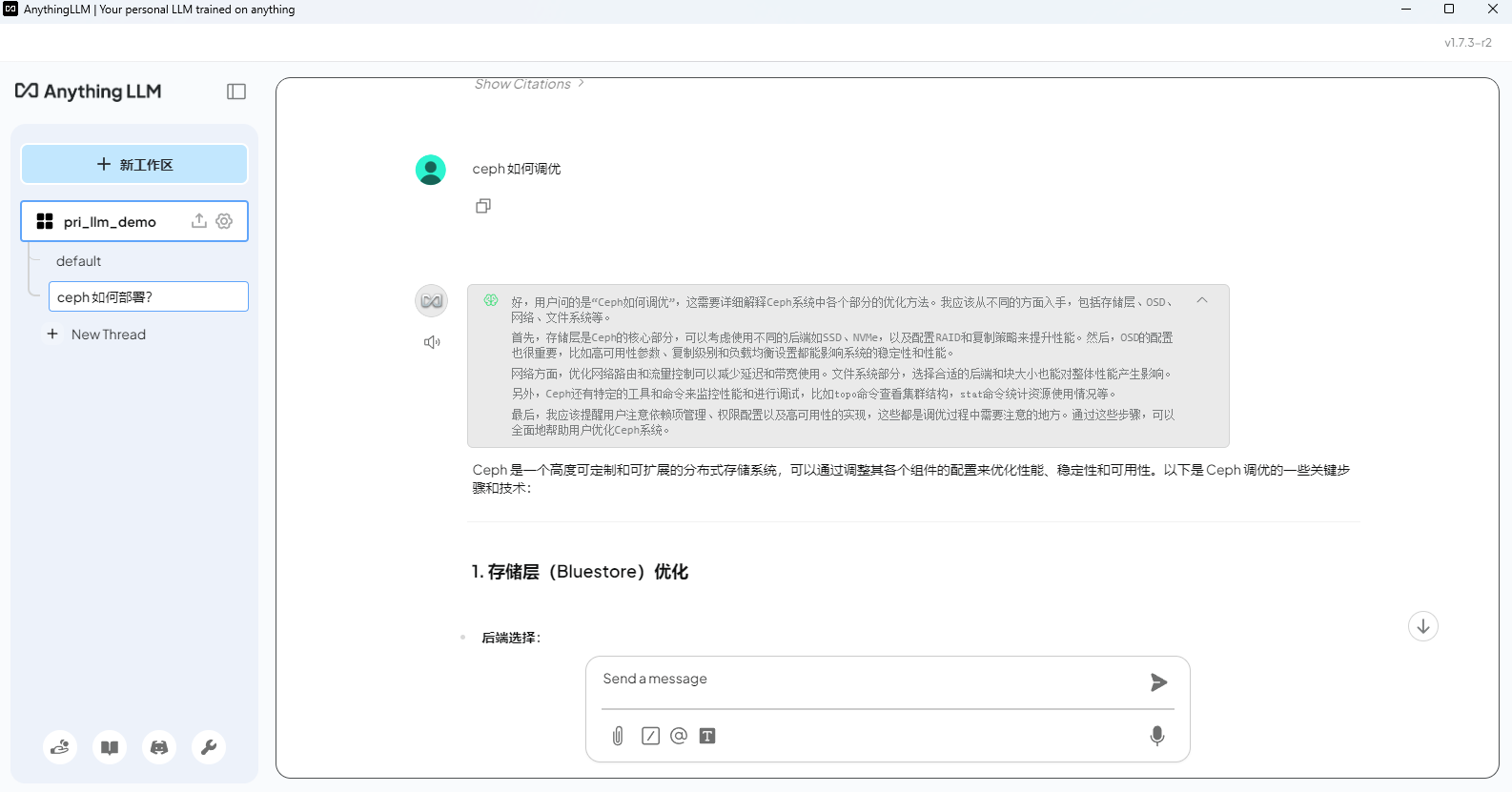The height and width of the screenshot is (792, 1512).
Task: Attach a file with the paperclip icon
Action: coord(618,736)
